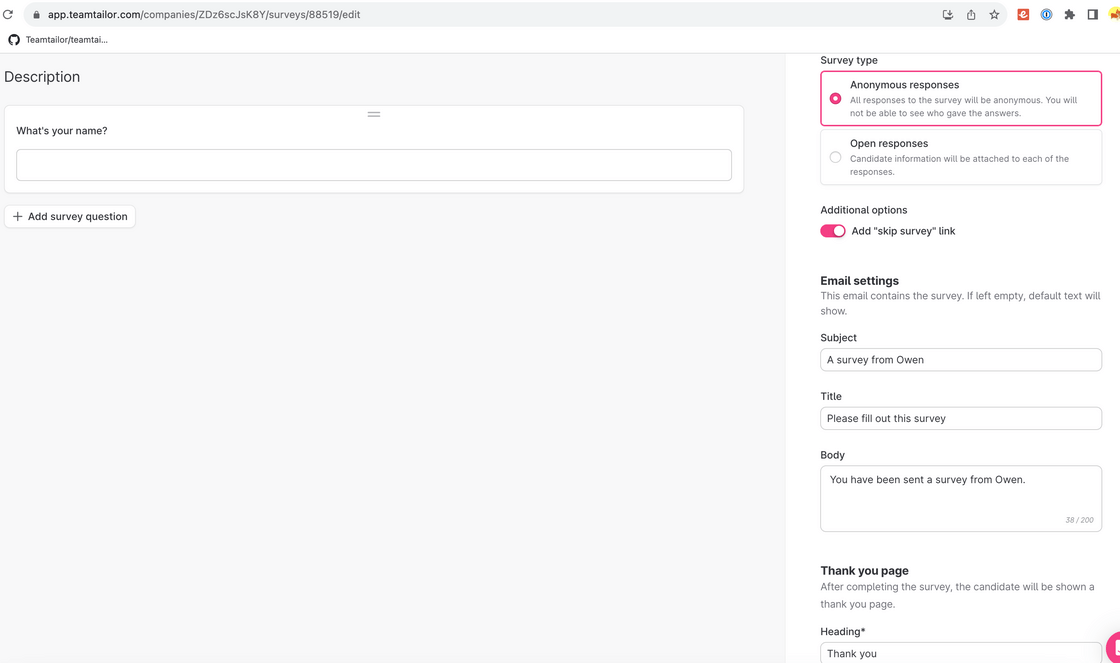Reload the page with the refresh icon
This screenshot has width=1120, height=663.
click(x=8, y=15)
